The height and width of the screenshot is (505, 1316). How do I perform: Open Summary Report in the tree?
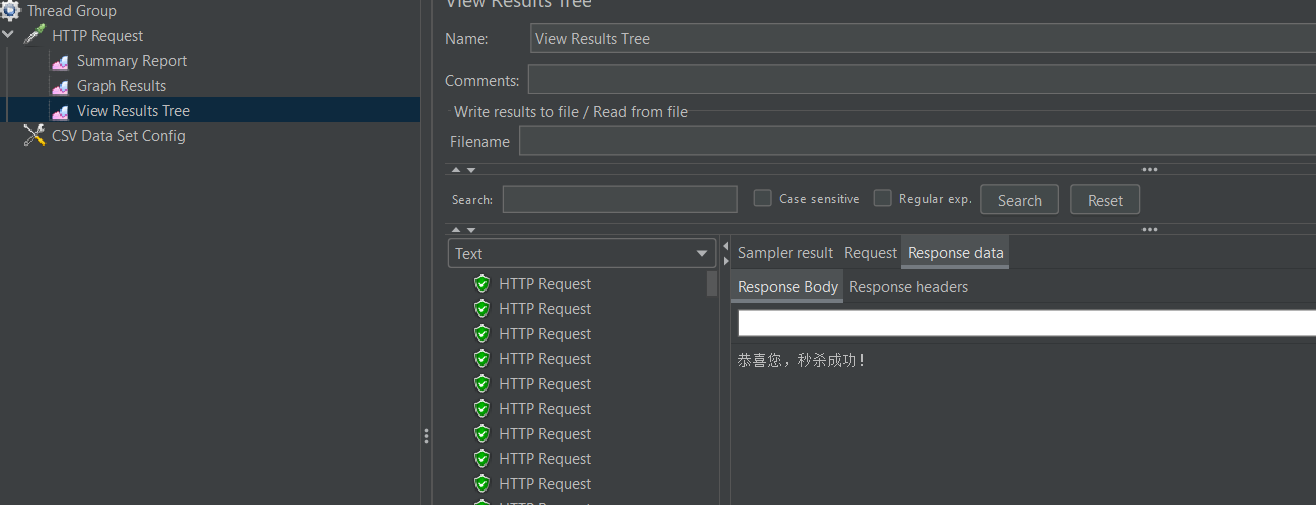(x=132, y=61)
